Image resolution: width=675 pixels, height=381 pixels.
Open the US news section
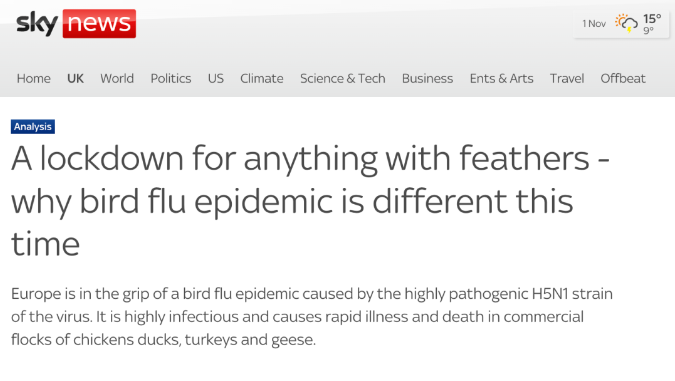(216, 78)
